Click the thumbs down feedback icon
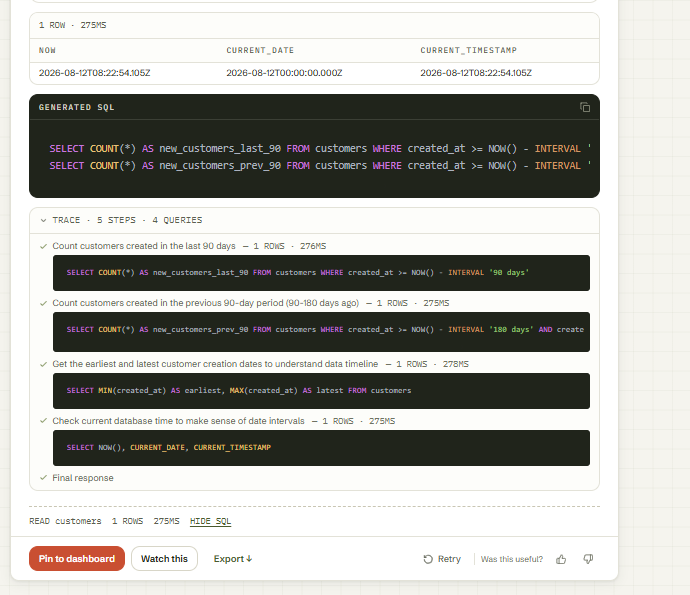 tap(588, 559)
